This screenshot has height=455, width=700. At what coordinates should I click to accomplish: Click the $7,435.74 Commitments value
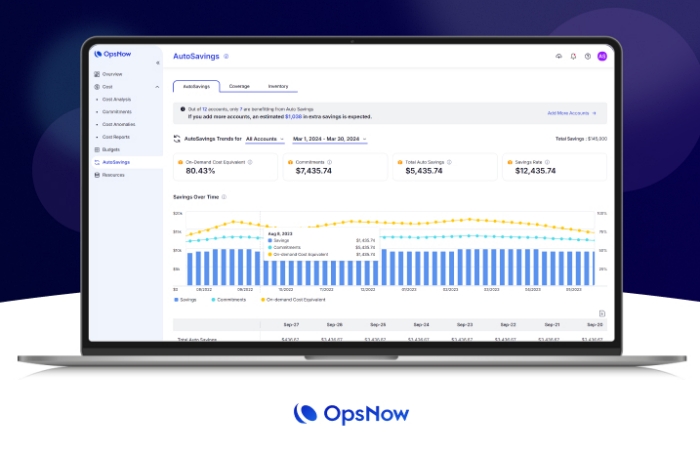coord(314,171)
